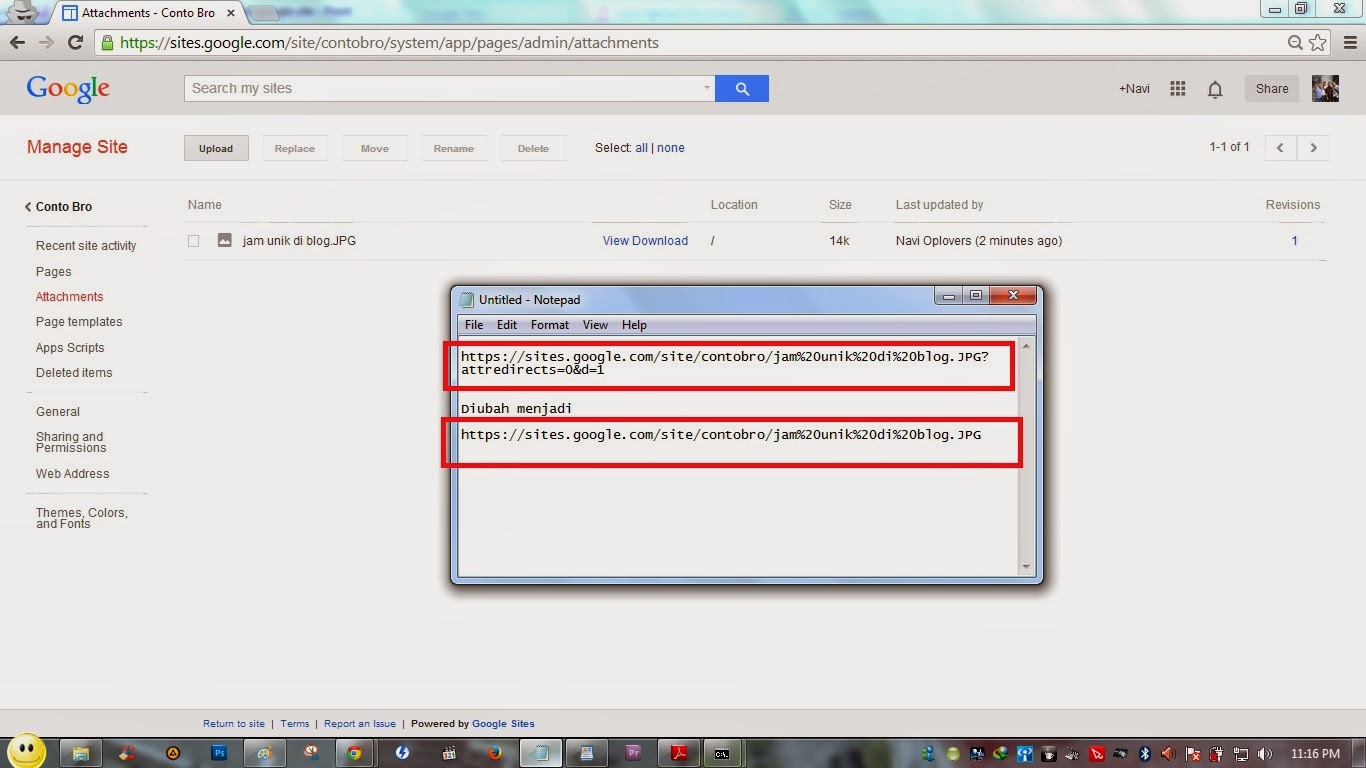Open the notifications bell
1366x768 pixels.
[1215, 89]
